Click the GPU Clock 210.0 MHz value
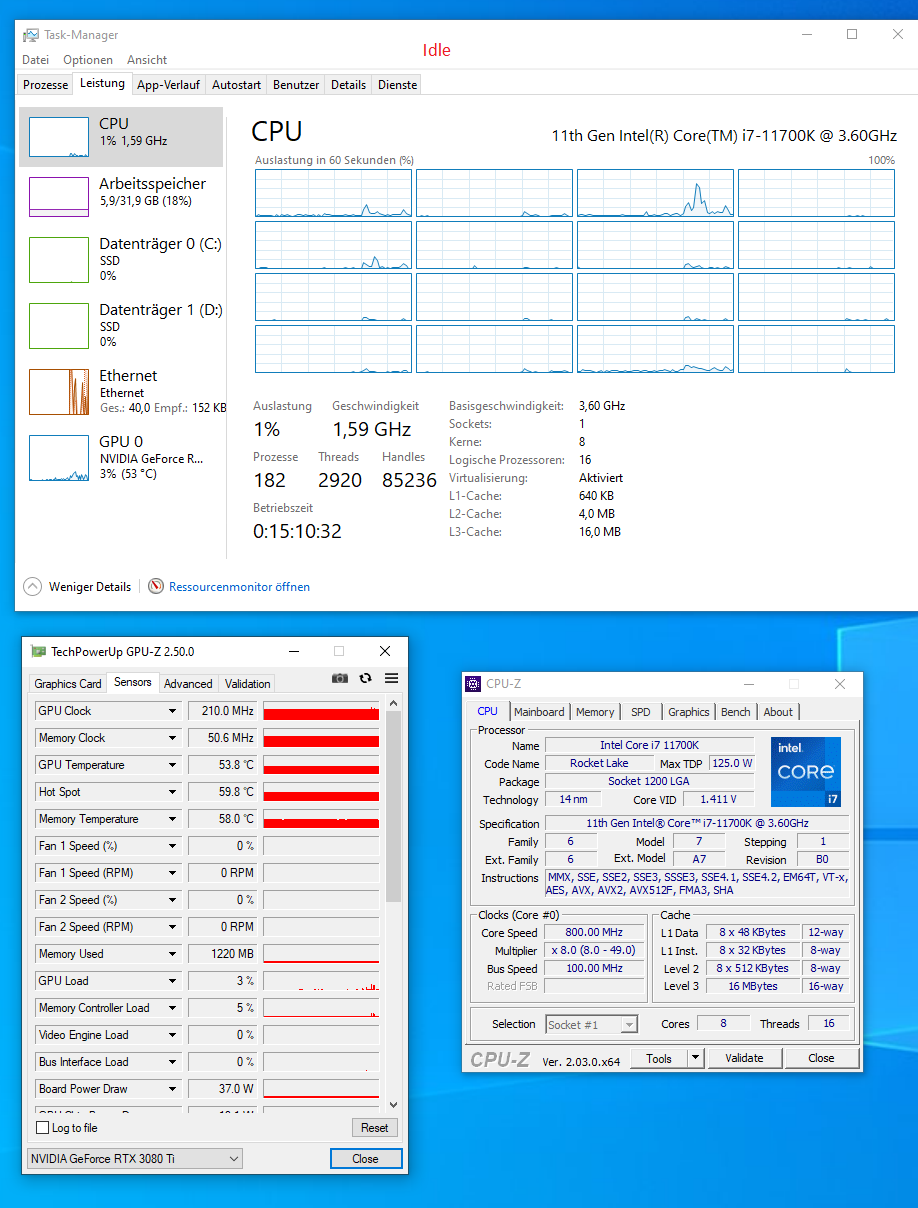The width and height of the screenshot is (918, 1208). click(223, 711)
